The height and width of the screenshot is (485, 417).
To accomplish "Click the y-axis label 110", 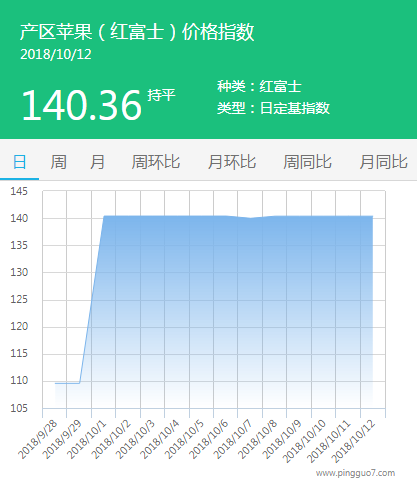I will 19,380.
